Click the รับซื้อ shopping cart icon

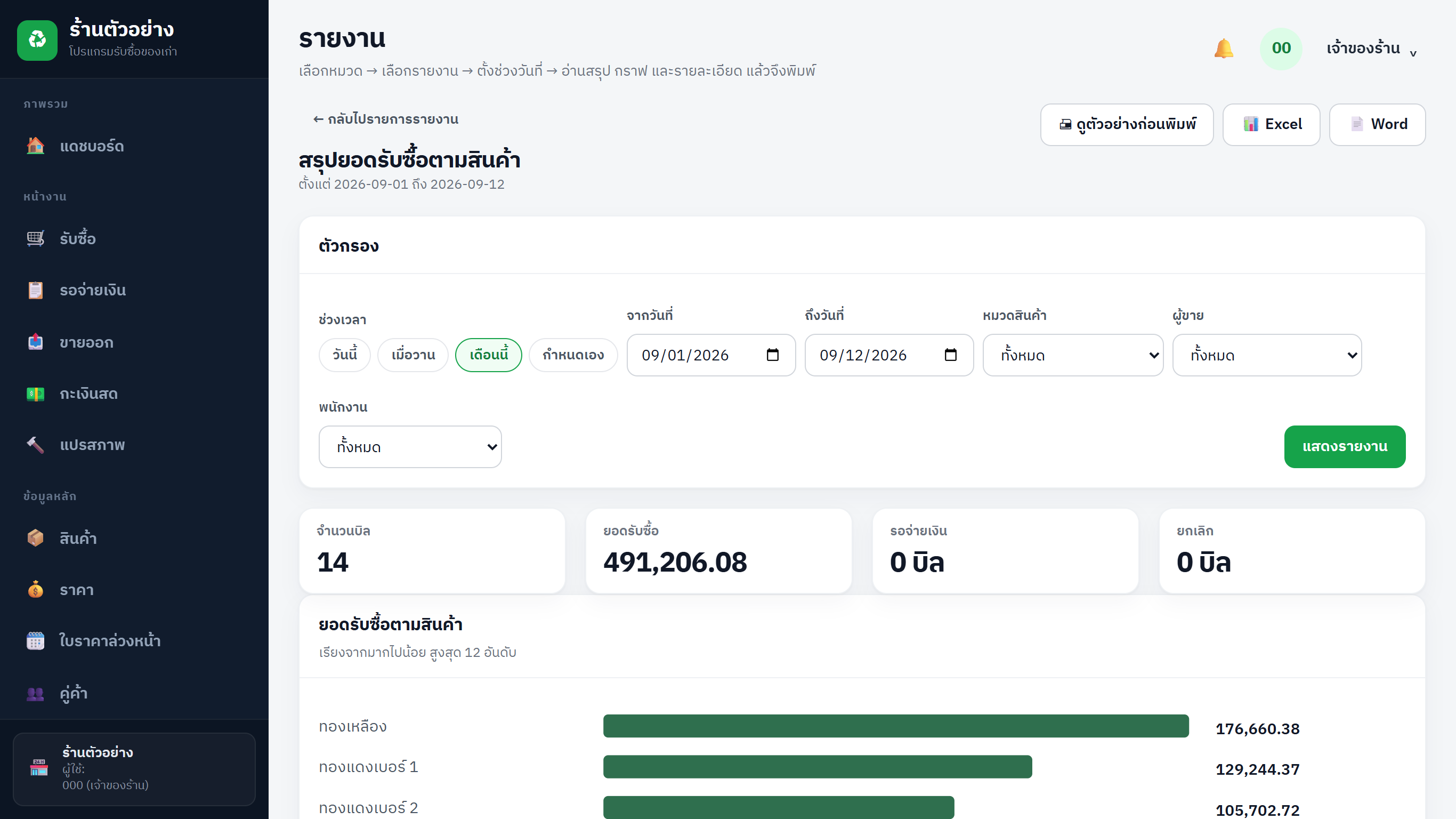(x=36, y=238)
